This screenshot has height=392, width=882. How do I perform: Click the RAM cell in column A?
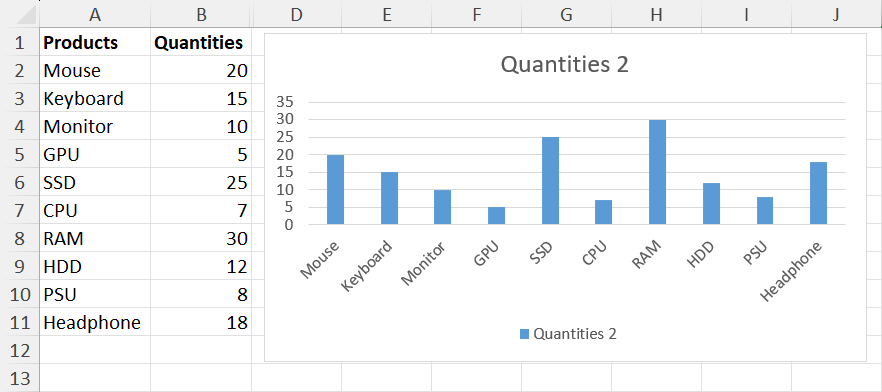coord(95,239)
